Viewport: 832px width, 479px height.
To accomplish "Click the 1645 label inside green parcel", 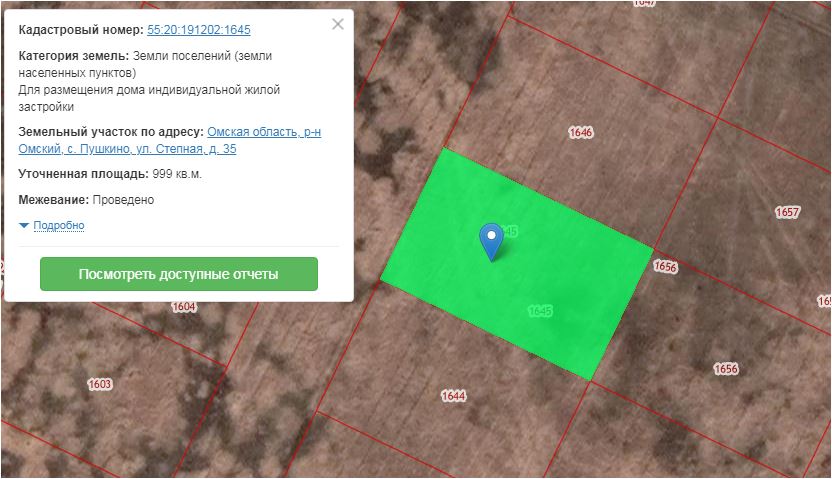I will pos(540,311).
